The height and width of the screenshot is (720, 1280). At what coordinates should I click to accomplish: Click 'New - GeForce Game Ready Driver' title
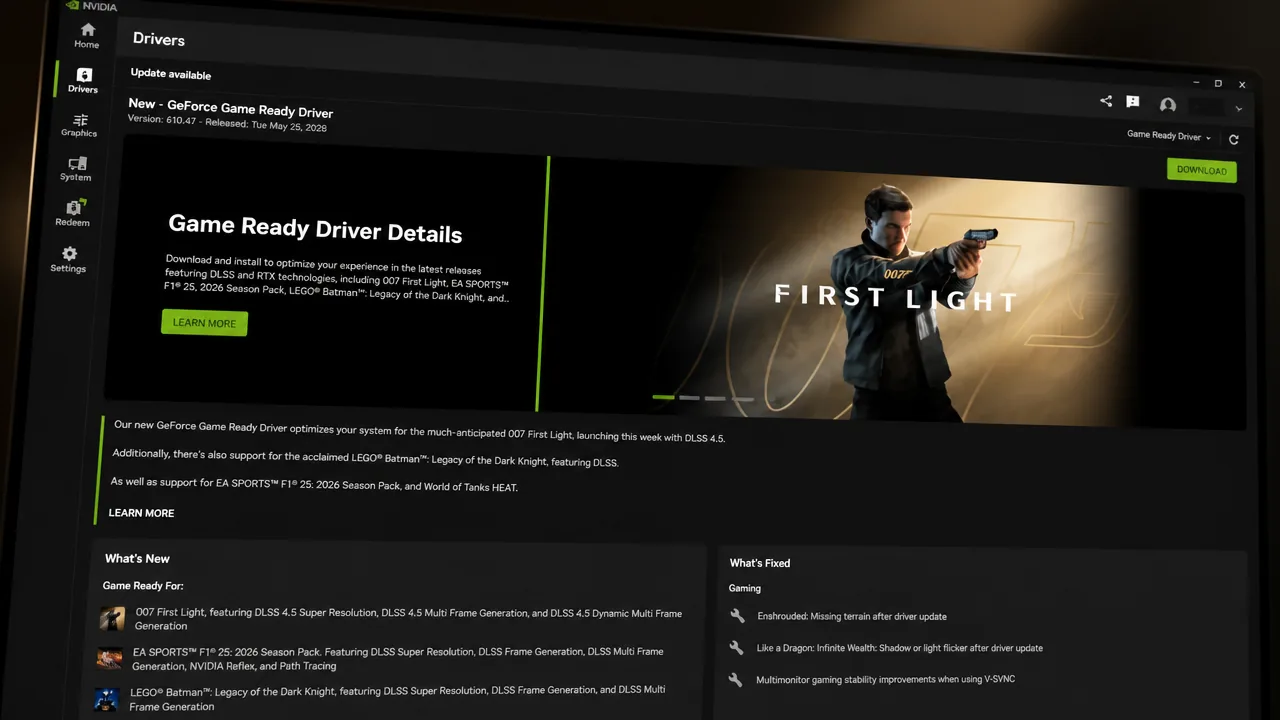pos(231,108)
